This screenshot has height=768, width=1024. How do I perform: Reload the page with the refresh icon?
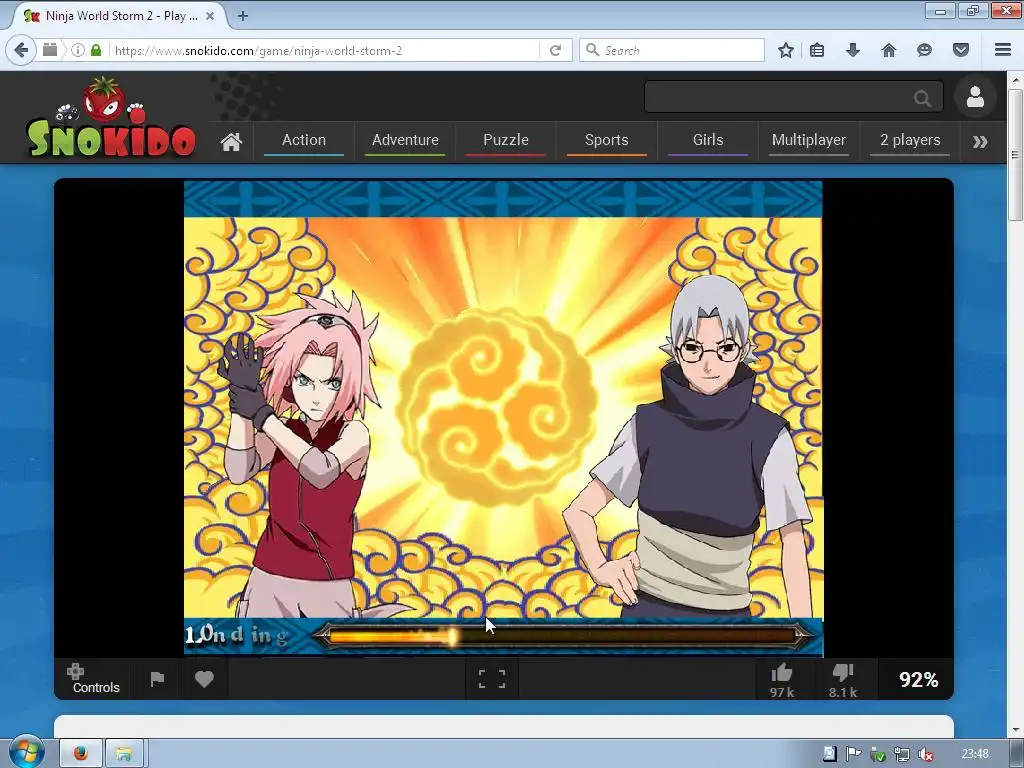(555, 50)
